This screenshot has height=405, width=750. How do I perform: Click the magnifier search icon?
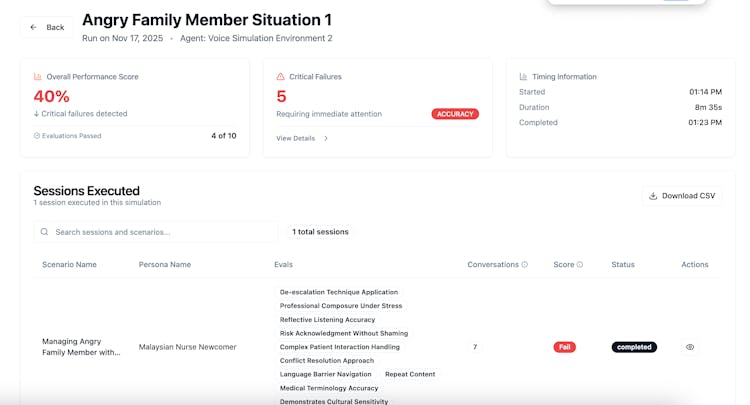[44, 232]
